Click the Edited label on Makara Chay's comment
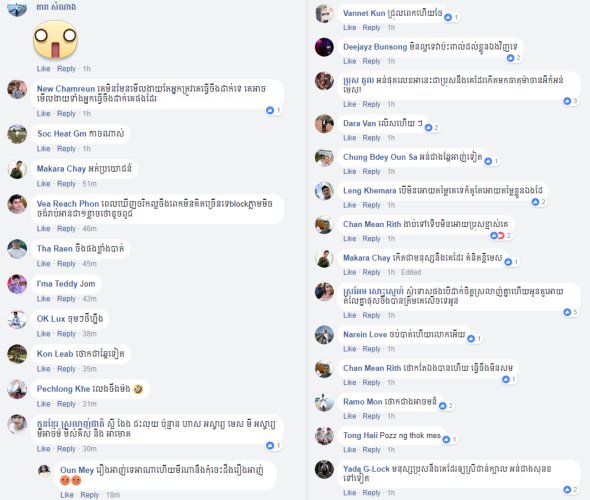The width and height of the screenshot is (590, 500). click(411, 272)
